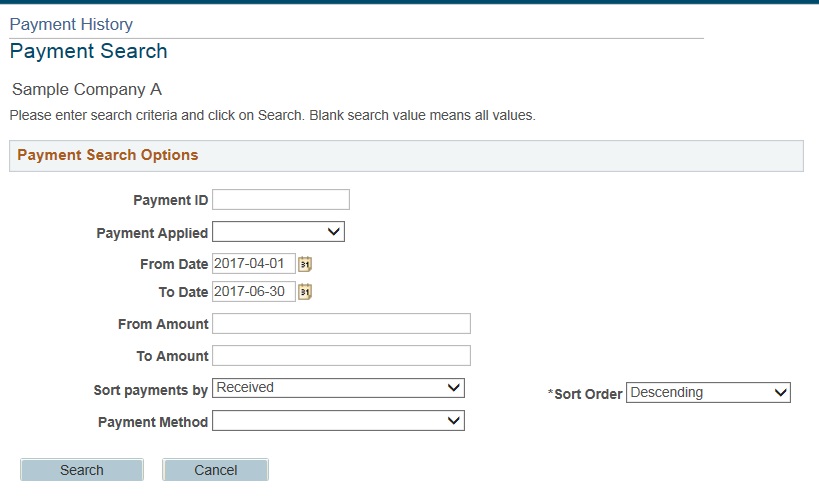Image resolution: width=819 pixels, height=497 pixels.
Task: Open the Sort Order dropdown showing Descending
Action: (x=708, y=393)
